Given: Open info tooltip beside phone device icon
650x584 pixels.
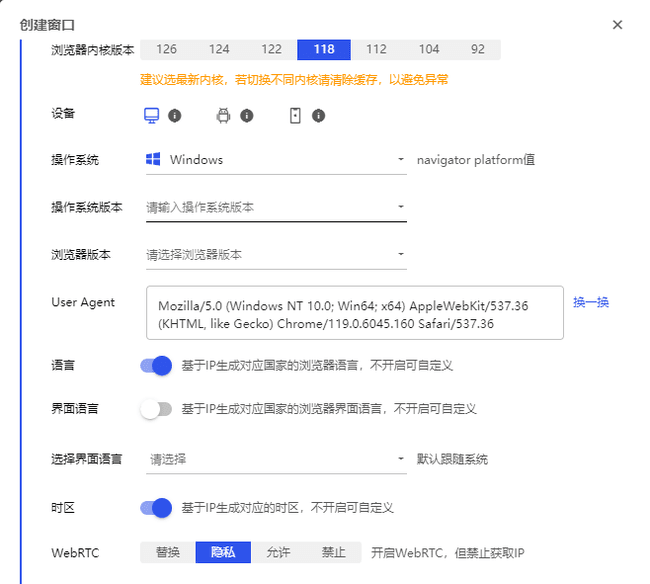Looking at the screenshot, I should click(318, 116).
